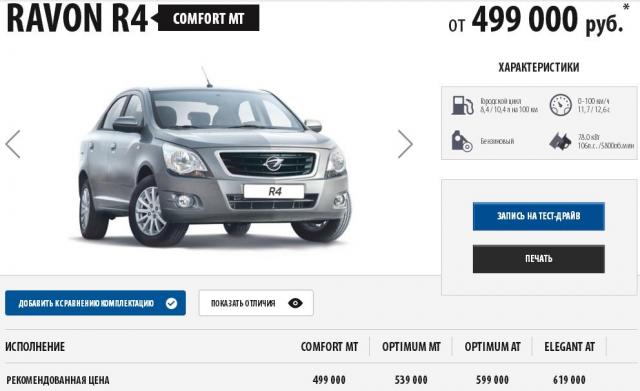The width and height of the screenshot is (640, 391).
Task: Click the fuel pump consumption icon
Action: point(462,105)
